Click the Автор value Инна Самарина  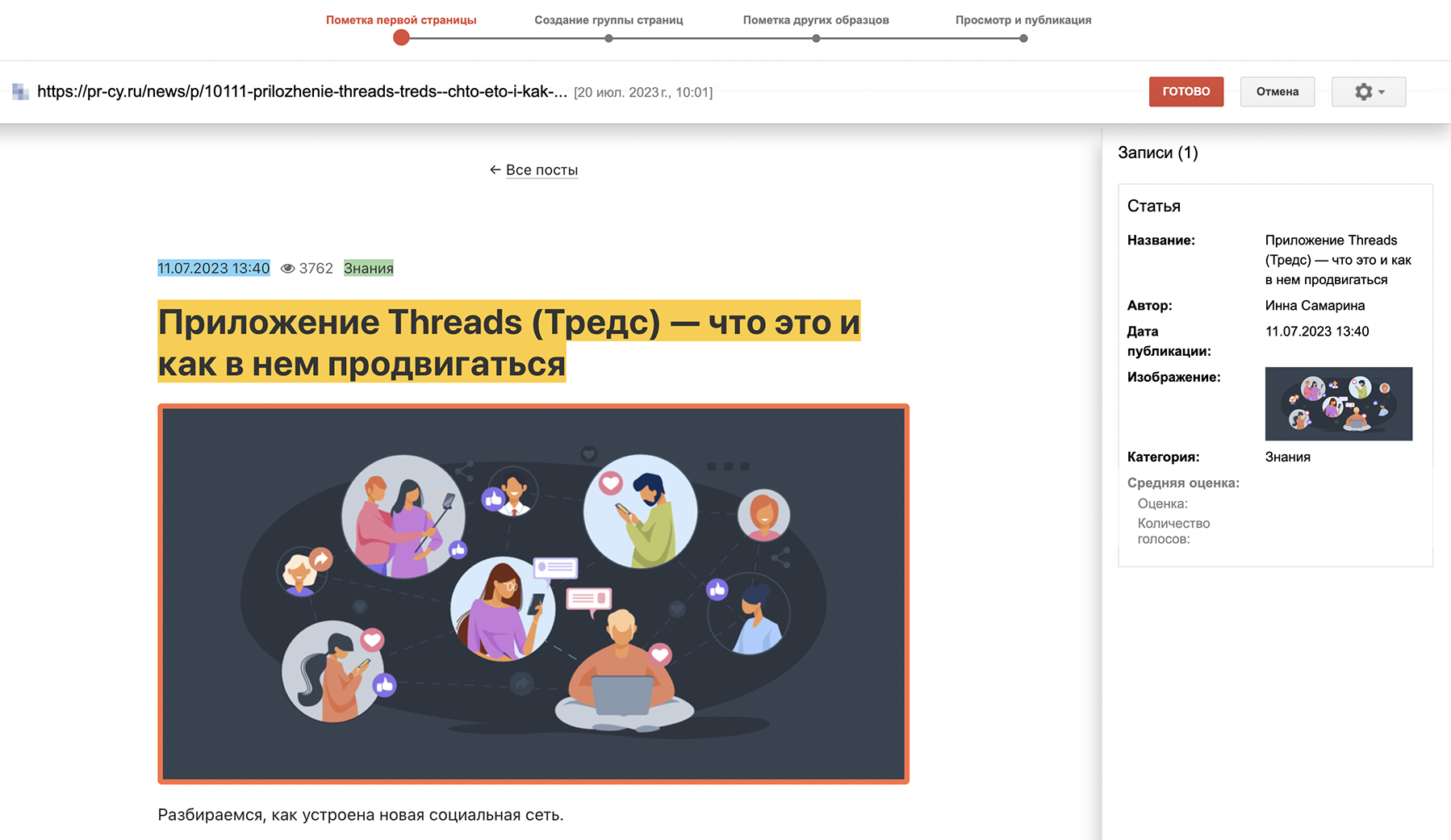(1315, 306)
